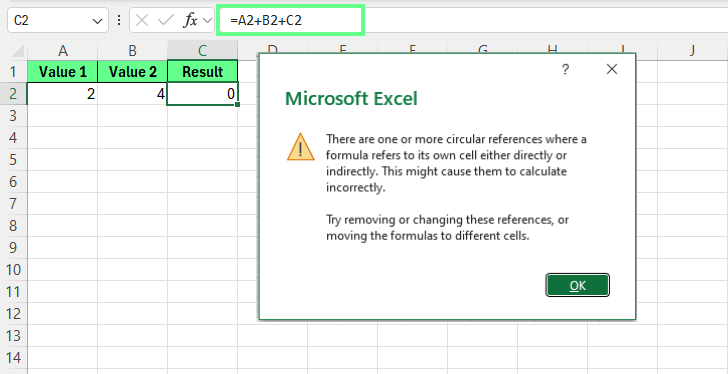
Task: Select row 1 header
Action: pos(13,72)
